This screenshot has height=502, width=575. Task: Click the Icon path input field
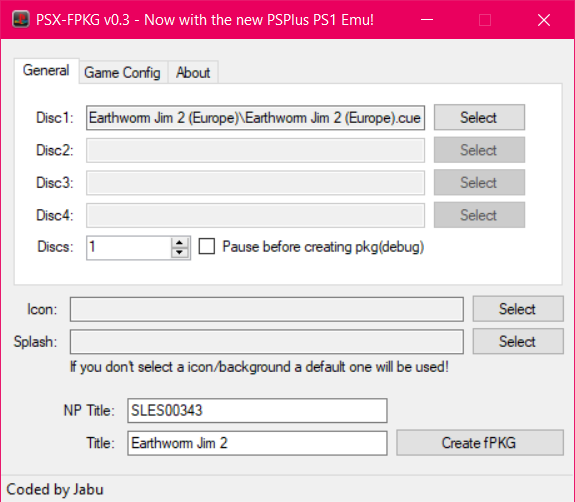point(267,309)
